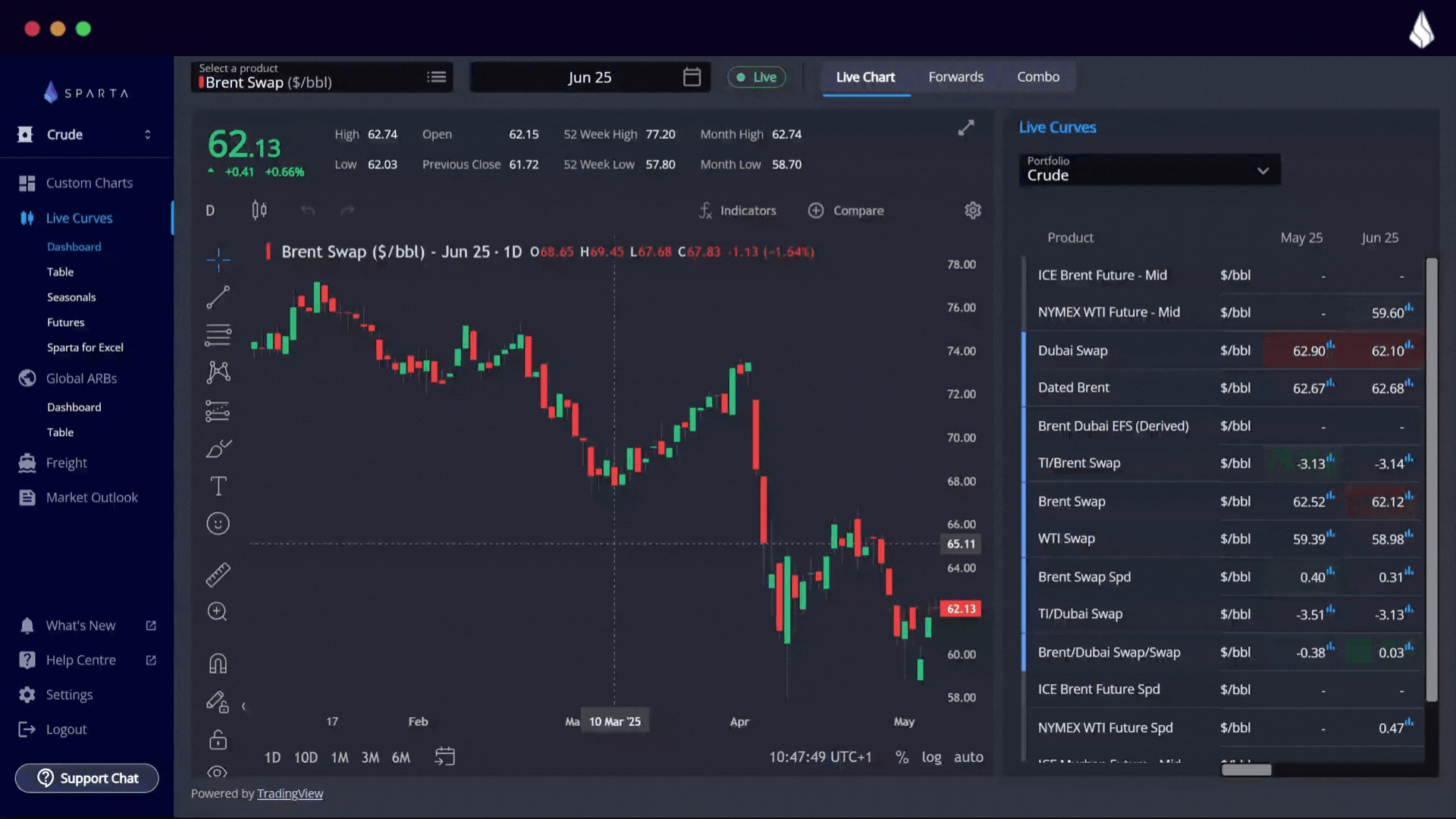
Task: Change the D timeframe interval
Action: [x=210, y=210]
